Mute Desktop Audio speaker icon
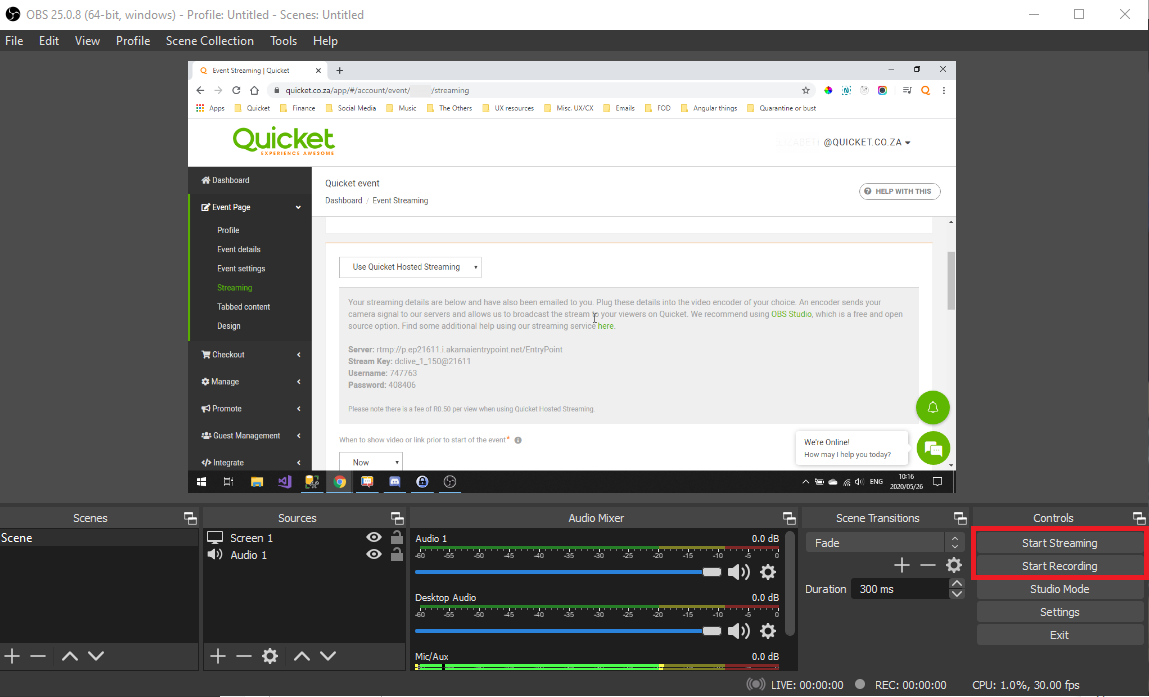The image size is (1149, 697). [739, 631]
